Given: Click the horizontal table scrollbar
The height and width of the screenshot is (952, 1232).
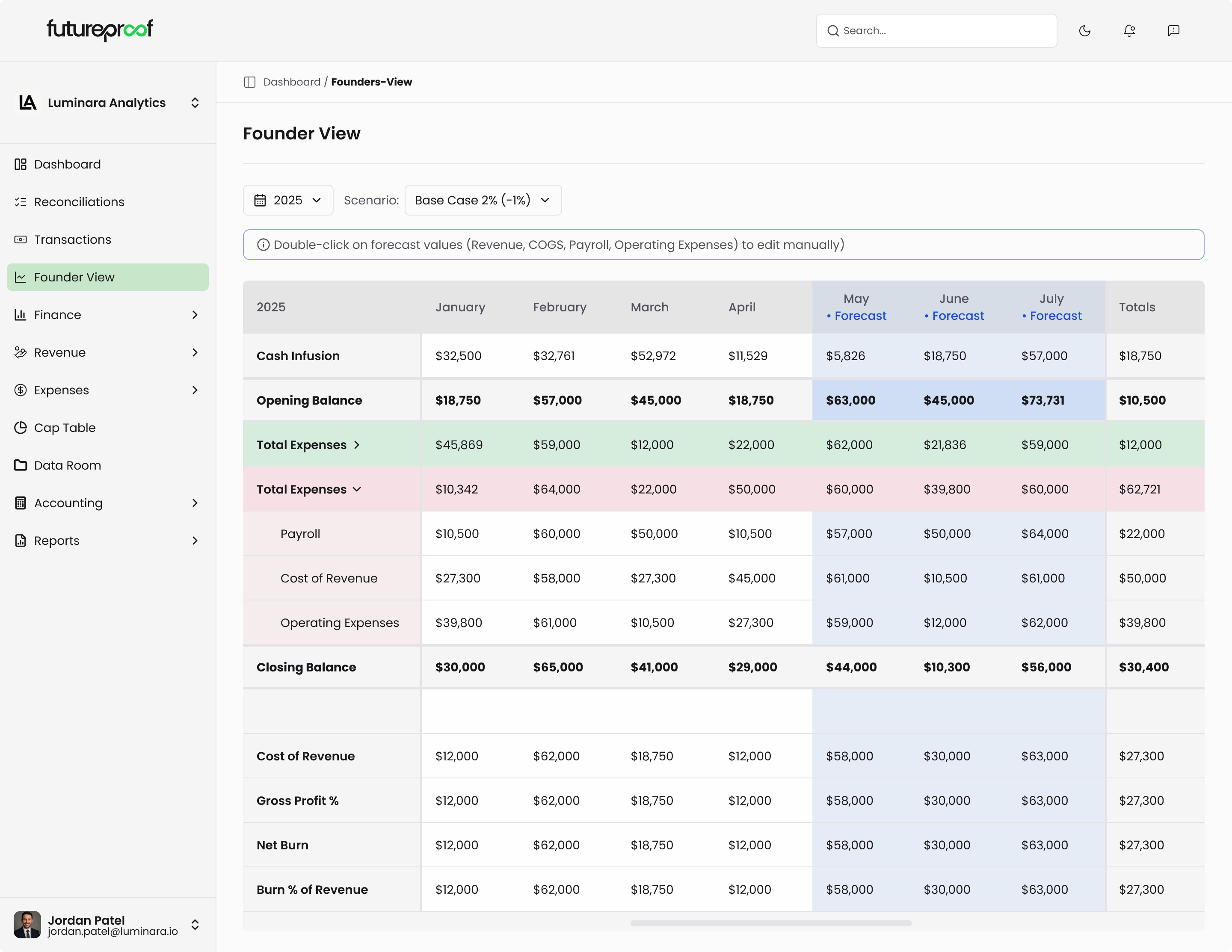Looking at the screenshot, I should point(770,923).
